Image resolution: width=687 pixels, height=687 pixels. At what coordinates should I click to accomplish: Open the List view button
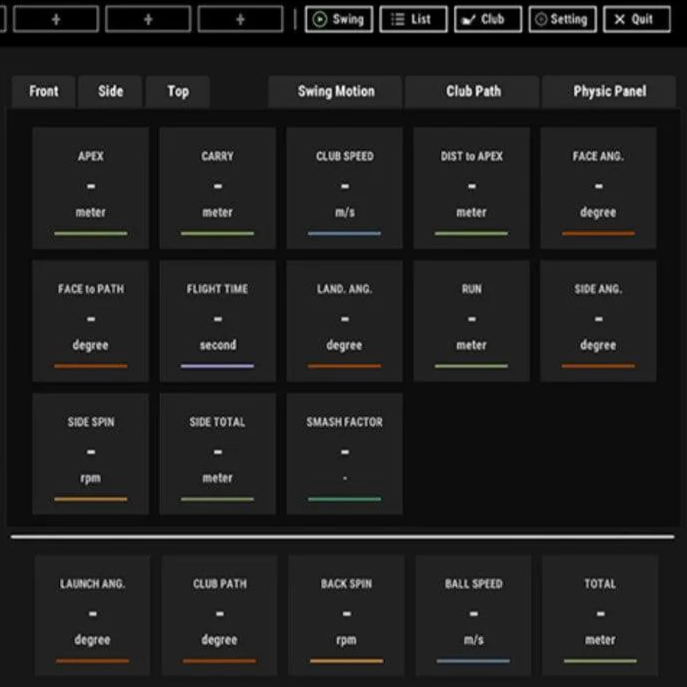coord(413,19)
